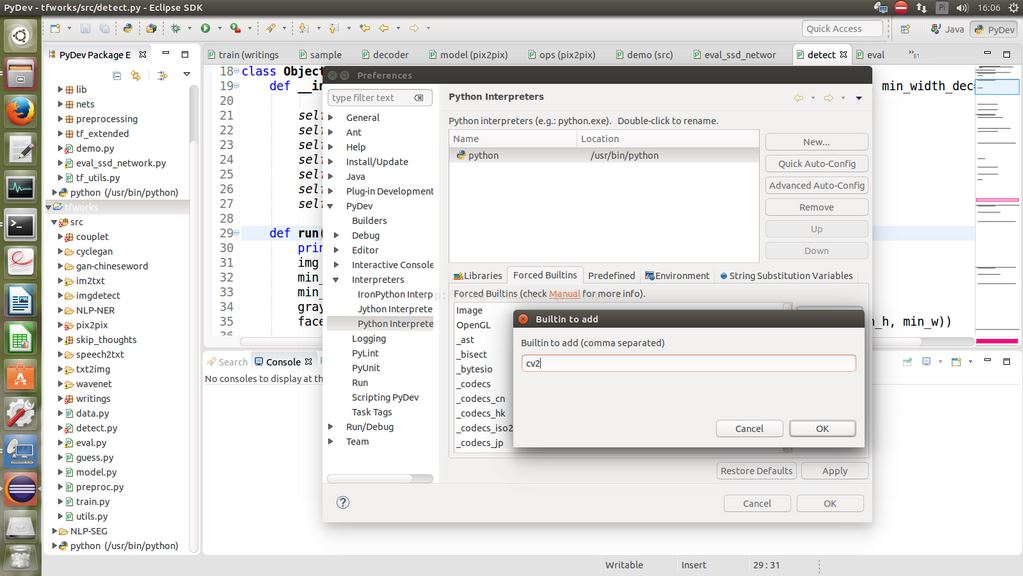Switch to the Libraries tab
Screen dimensions: 1023x576
tap(477, 275)
